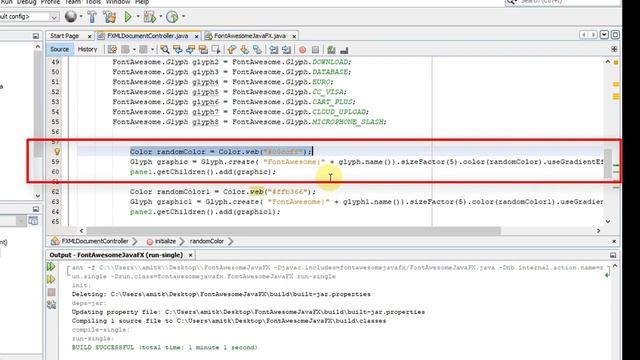Click editor vertical scrollbar up arrow

(608, 62)
